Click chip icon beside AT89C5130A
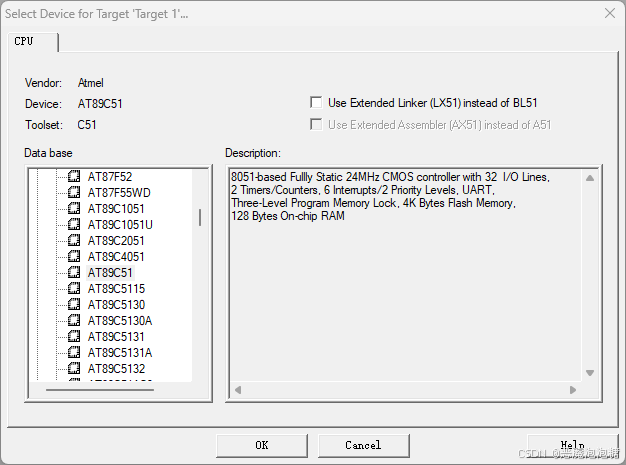Viewport: 626px width, 465px height. pyautogui.click(x=74, y=320)
